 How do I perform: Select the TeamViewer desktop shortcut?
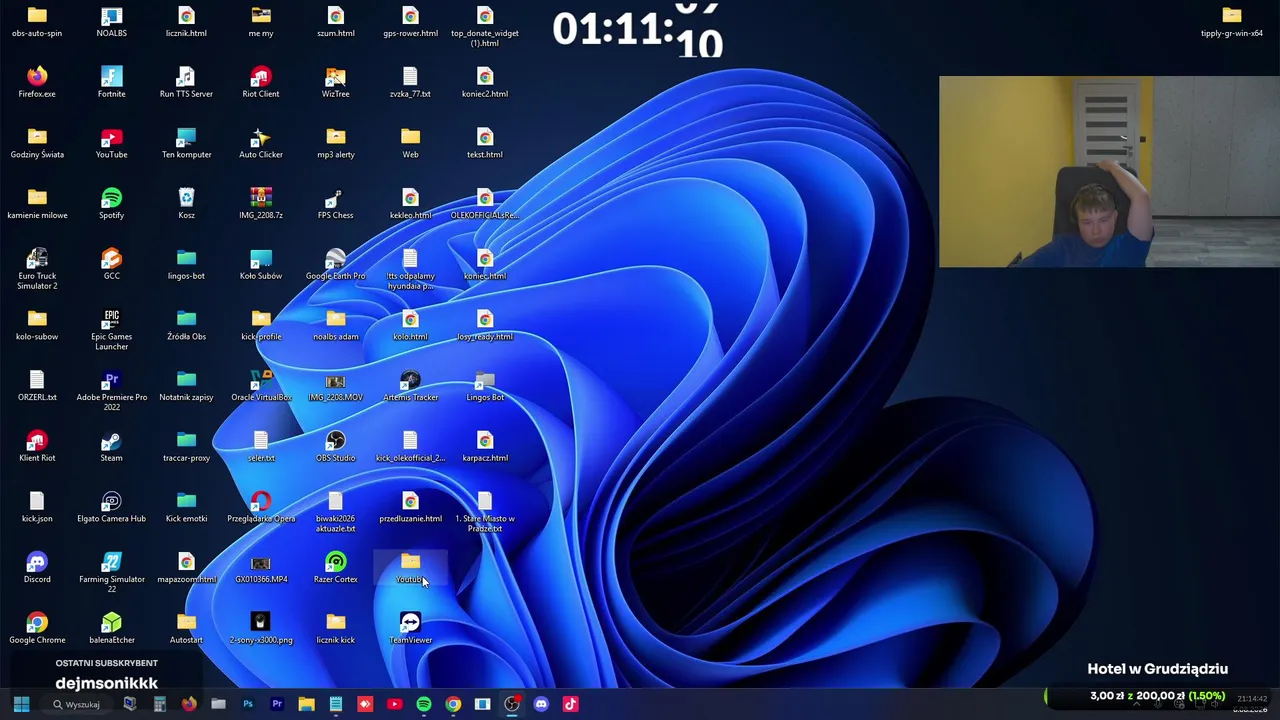tap(410, 628)
